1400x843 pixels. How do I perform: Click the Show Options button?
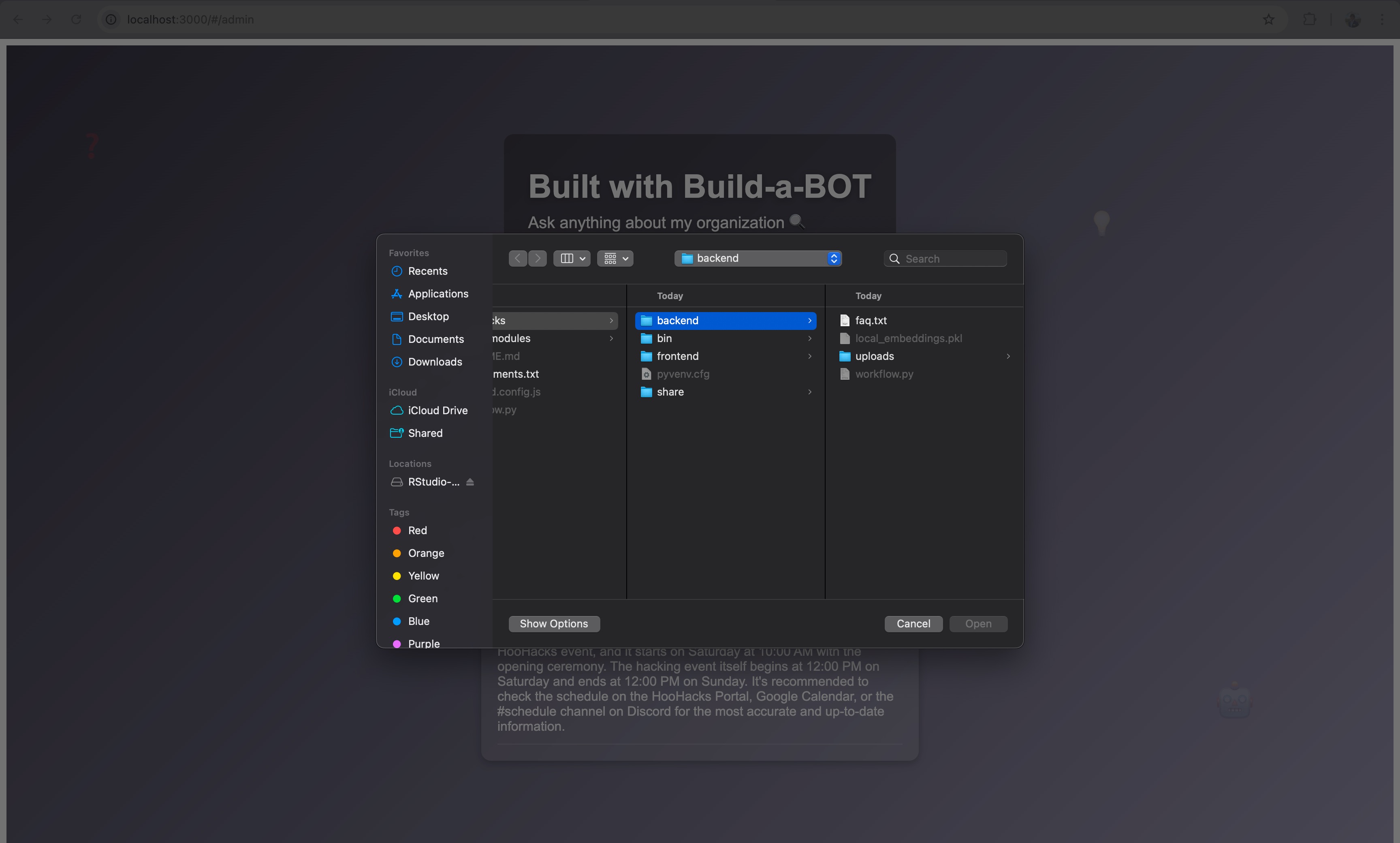(553, 624)
